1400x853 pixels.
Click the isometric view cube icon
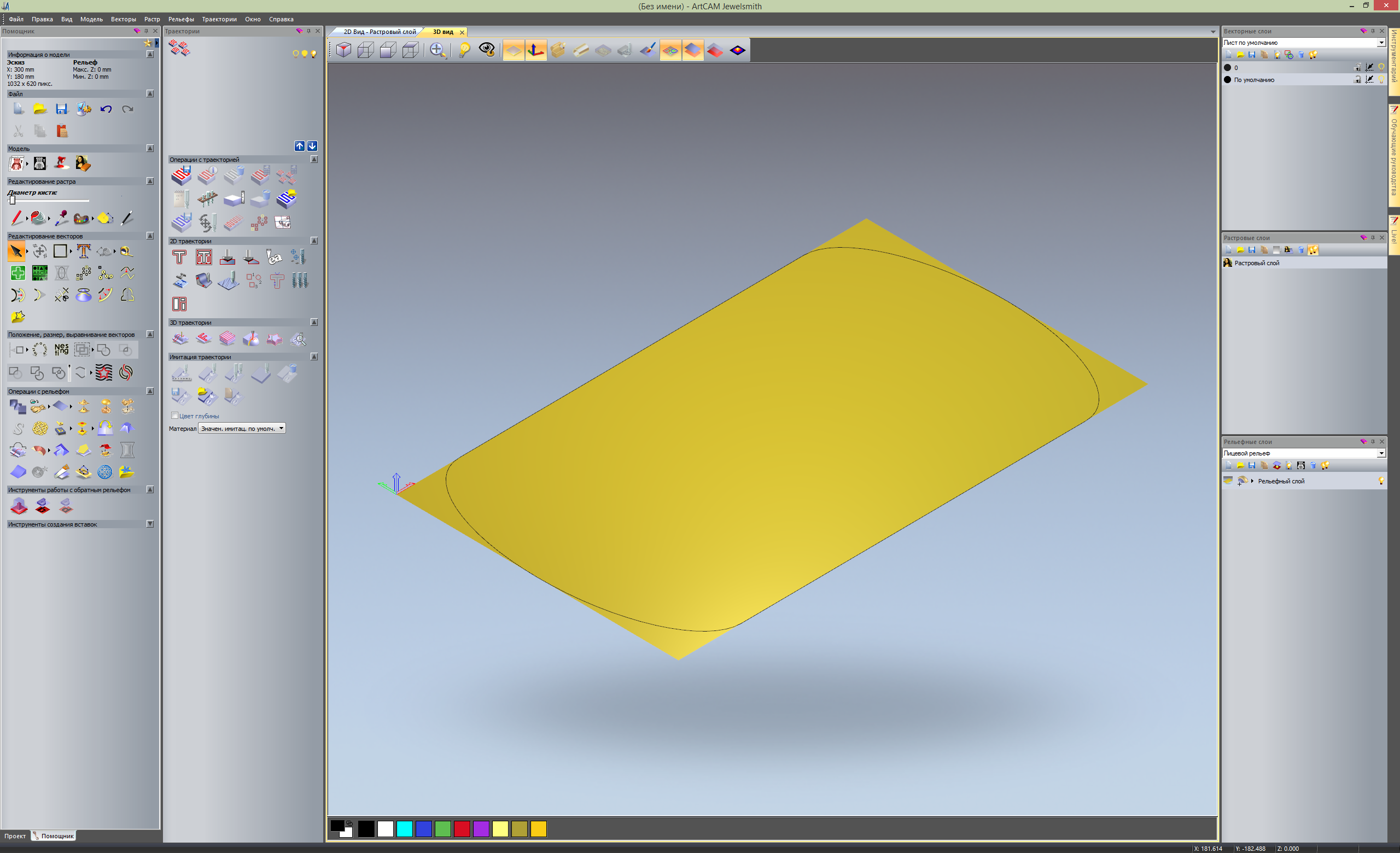(344, 50)
